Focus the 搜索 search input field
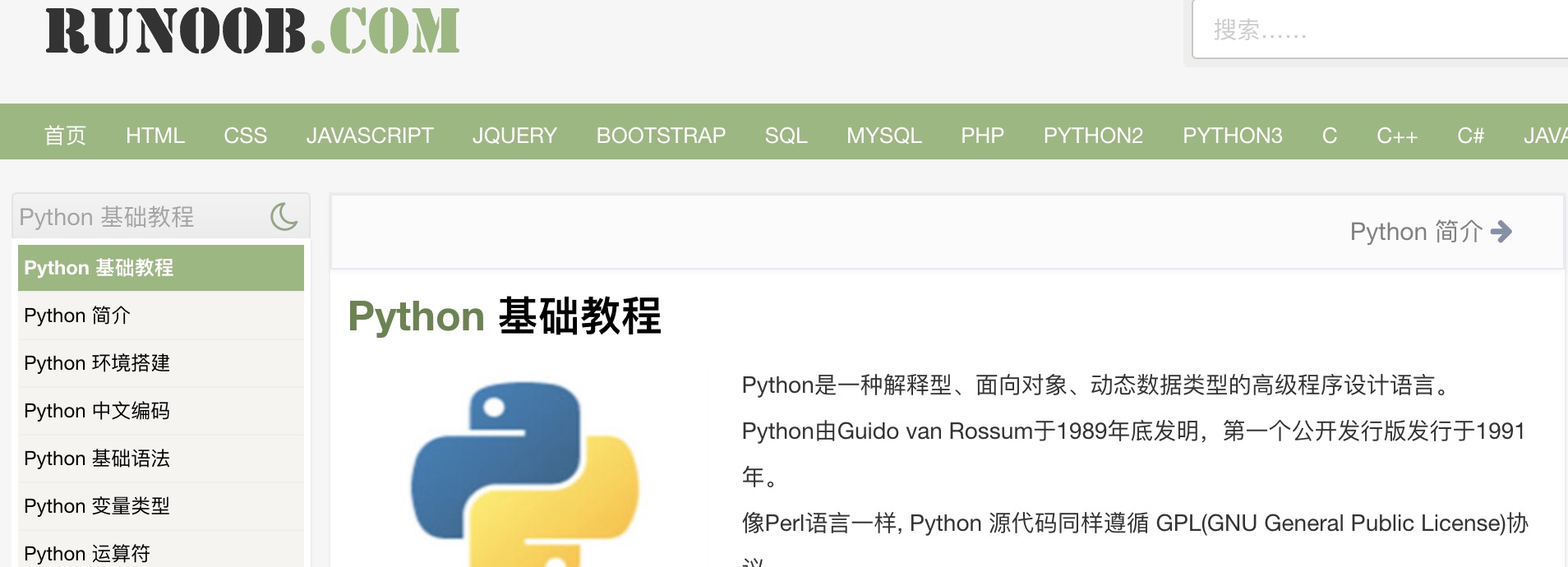 1381,30
